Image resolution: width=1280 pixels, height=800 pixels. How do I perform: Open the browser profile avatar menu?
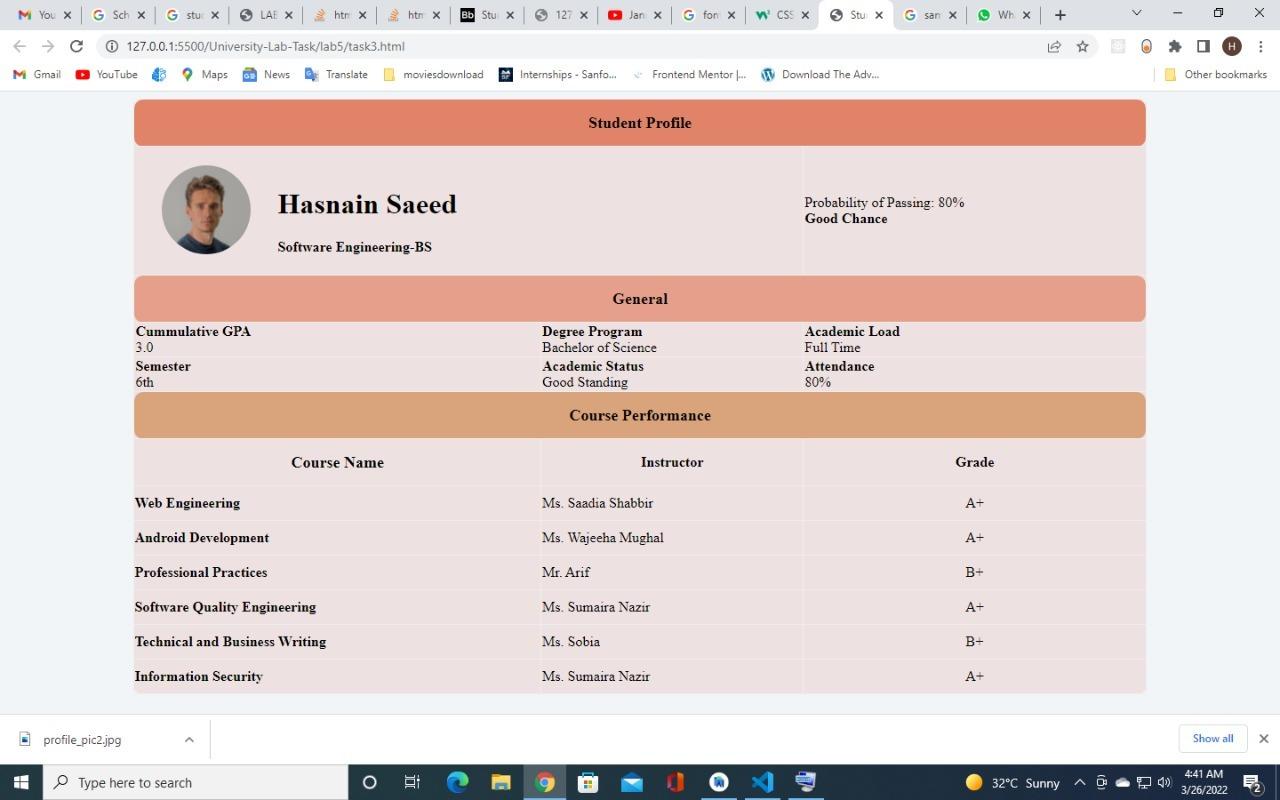(x=1231, y=46)
